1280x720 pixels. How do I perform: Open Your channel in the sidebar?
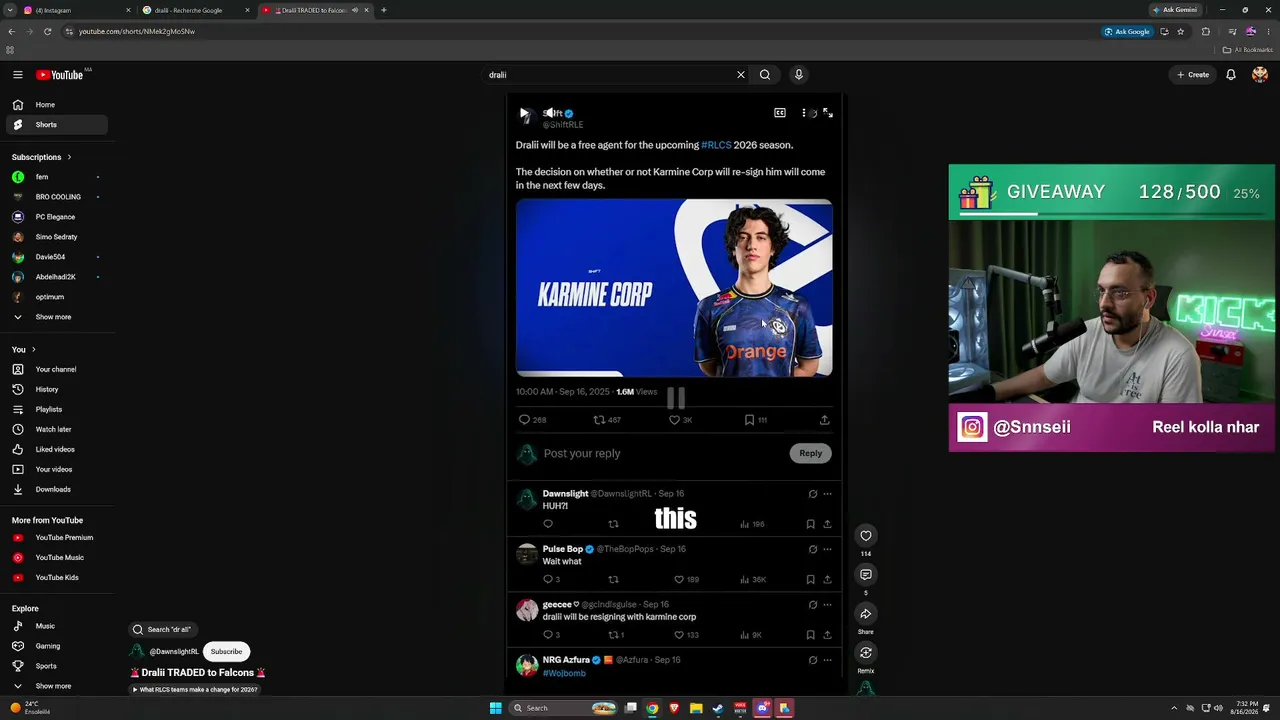pyautogui.click(x=56, y=370)
